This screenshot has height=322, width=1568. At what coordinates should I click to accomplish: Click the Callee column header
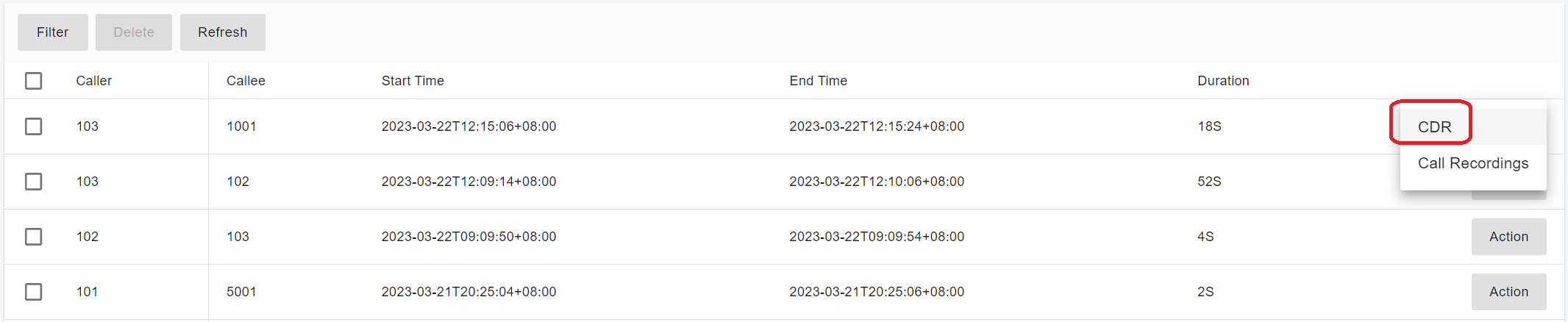point(246,81)
